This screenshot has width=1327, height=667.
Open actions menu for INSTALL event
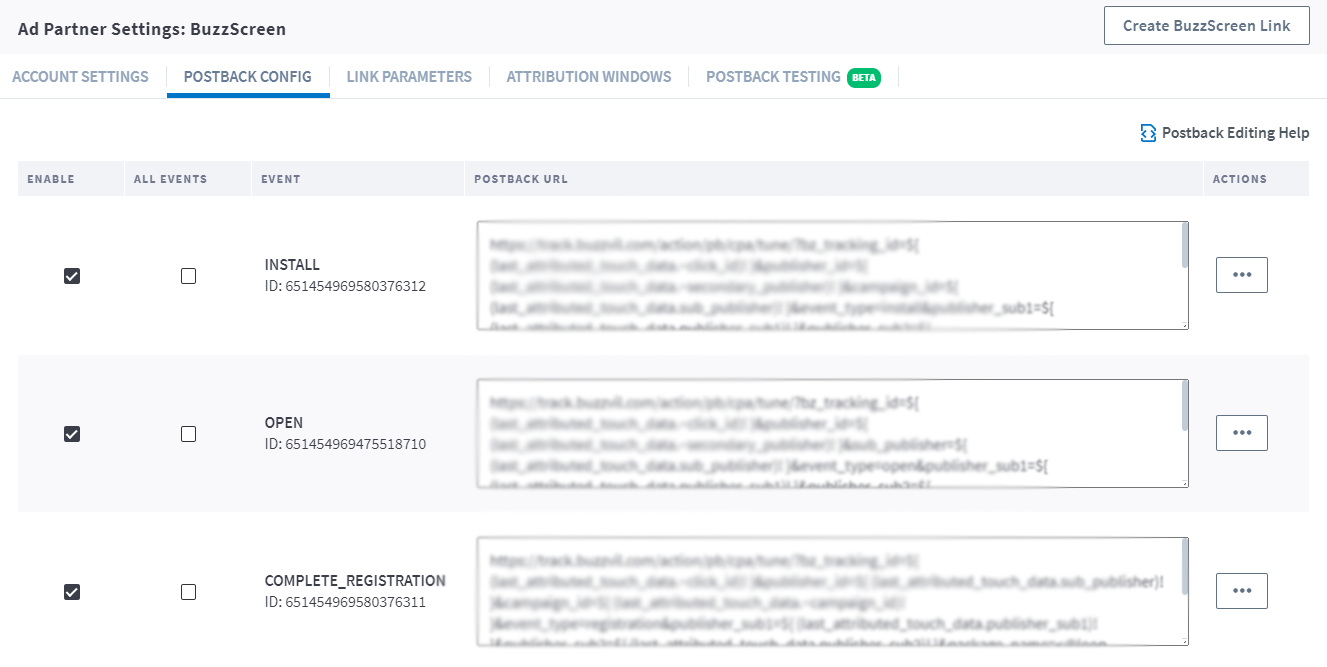tap(1242, 275)
